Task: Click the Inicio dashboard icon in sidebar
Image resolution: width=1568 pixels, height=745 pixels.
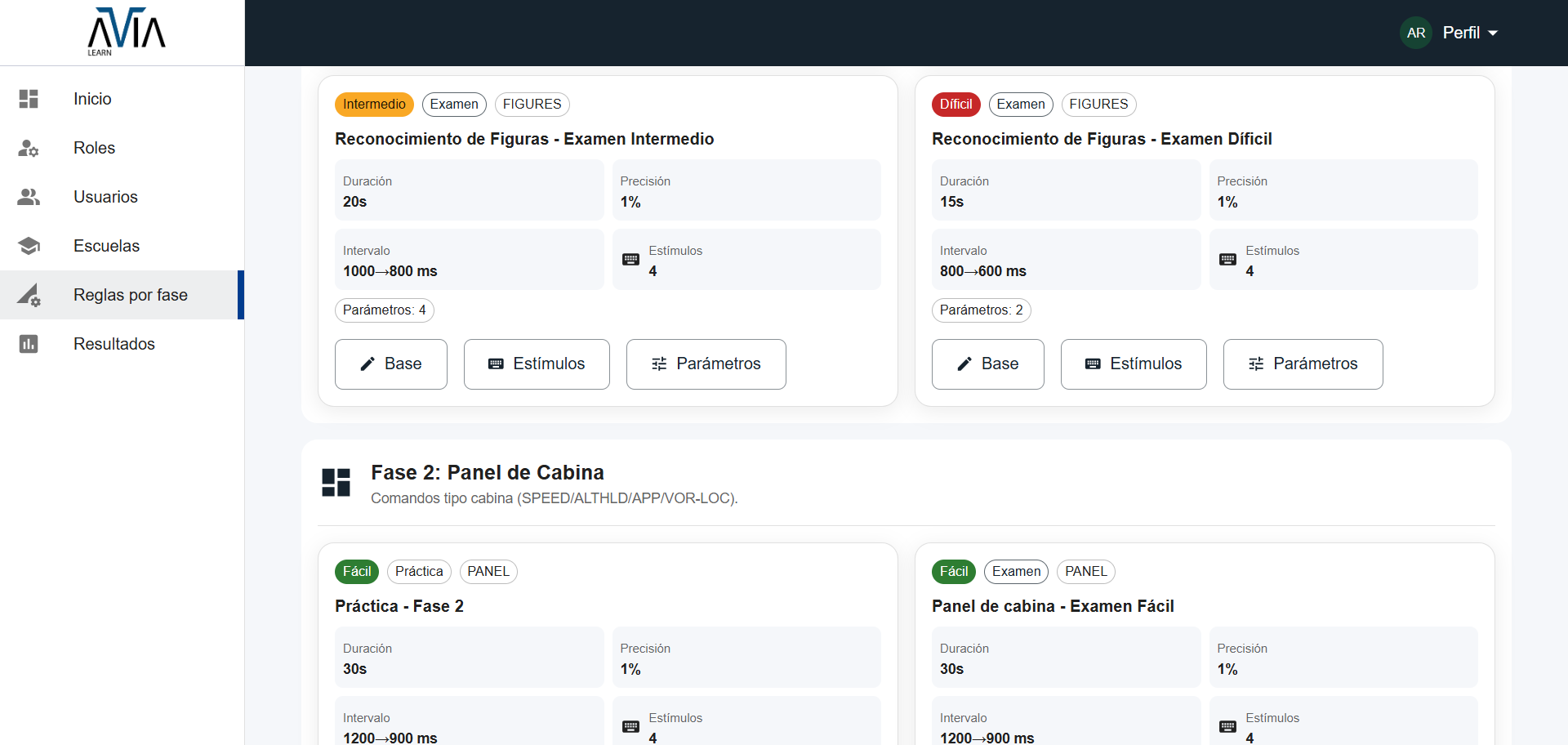Action: click(29, 99)
